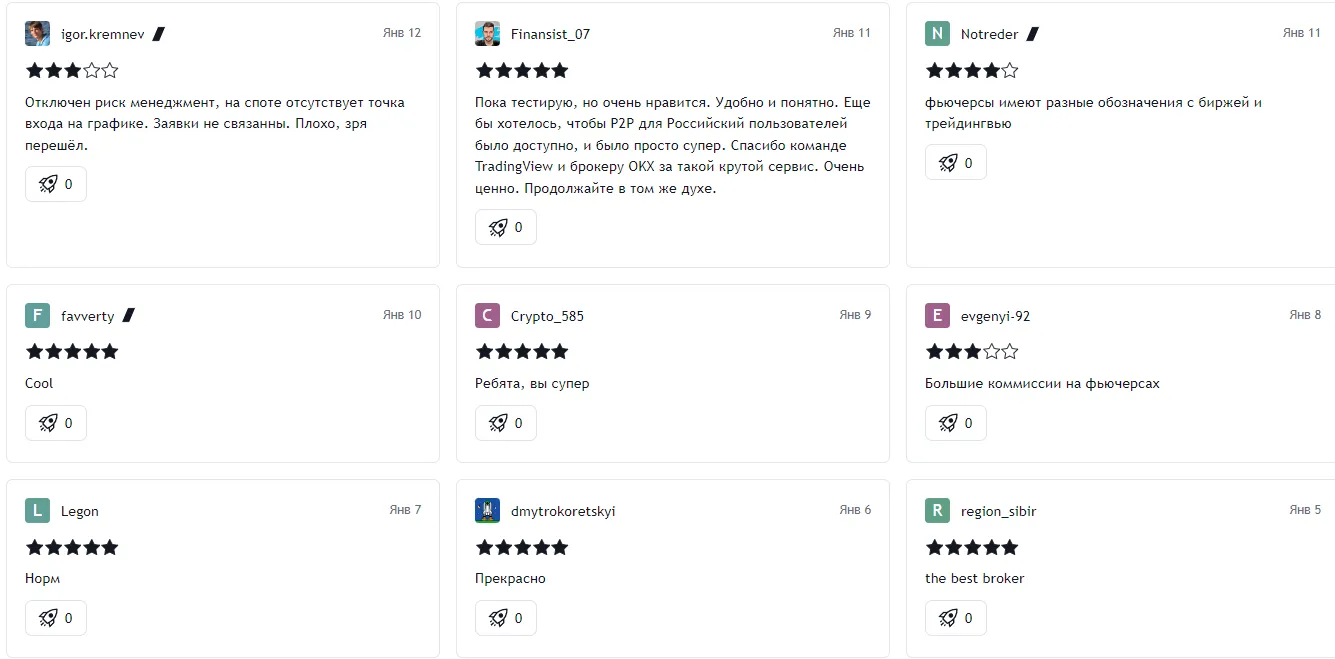Visit Notreder's profile by username
Image resolution: width=1335 pixels, height=659 pixels.
point(989,34)
